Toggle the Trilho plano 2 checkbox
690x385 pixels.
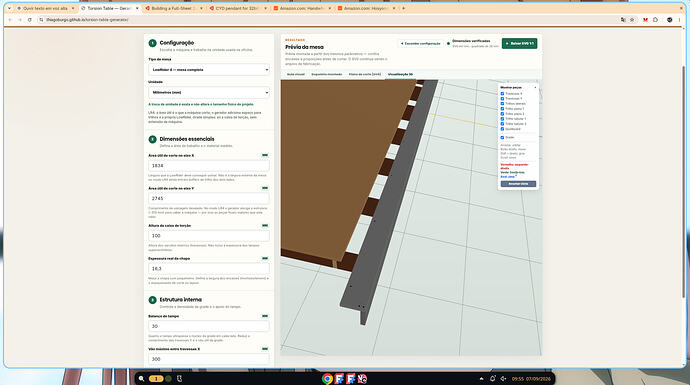click(502, 114)
